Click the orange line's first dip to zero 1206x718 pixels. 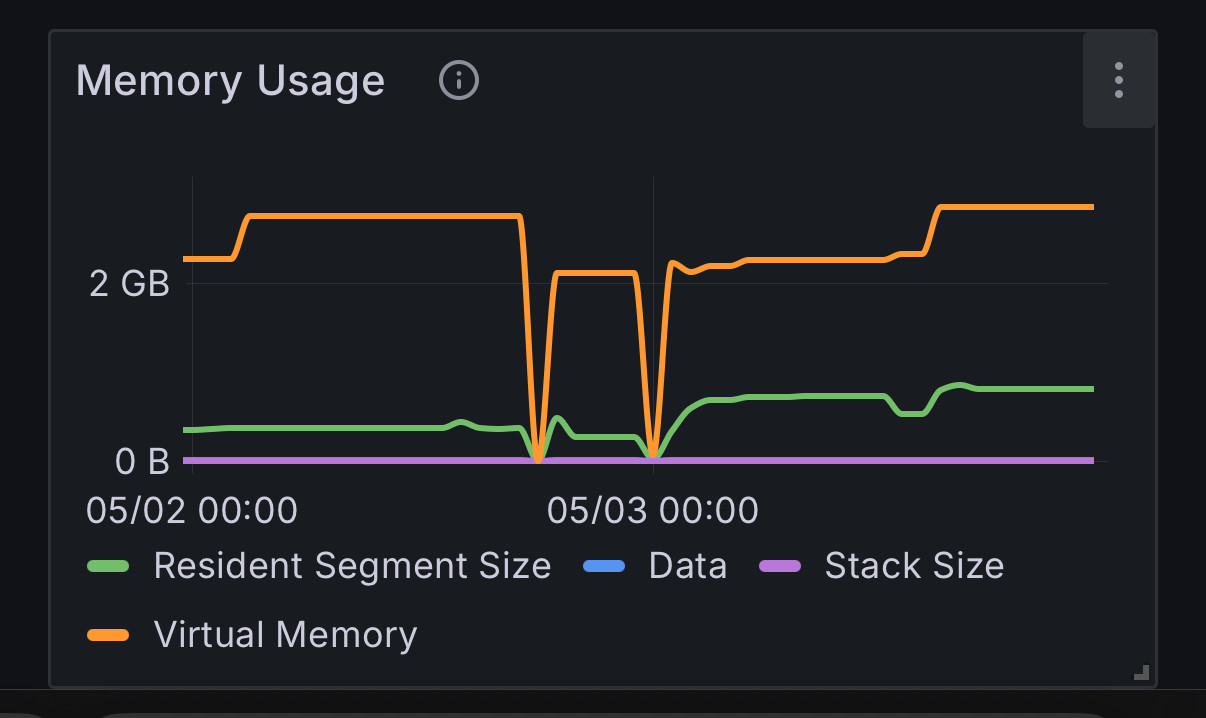coord(538,456)
